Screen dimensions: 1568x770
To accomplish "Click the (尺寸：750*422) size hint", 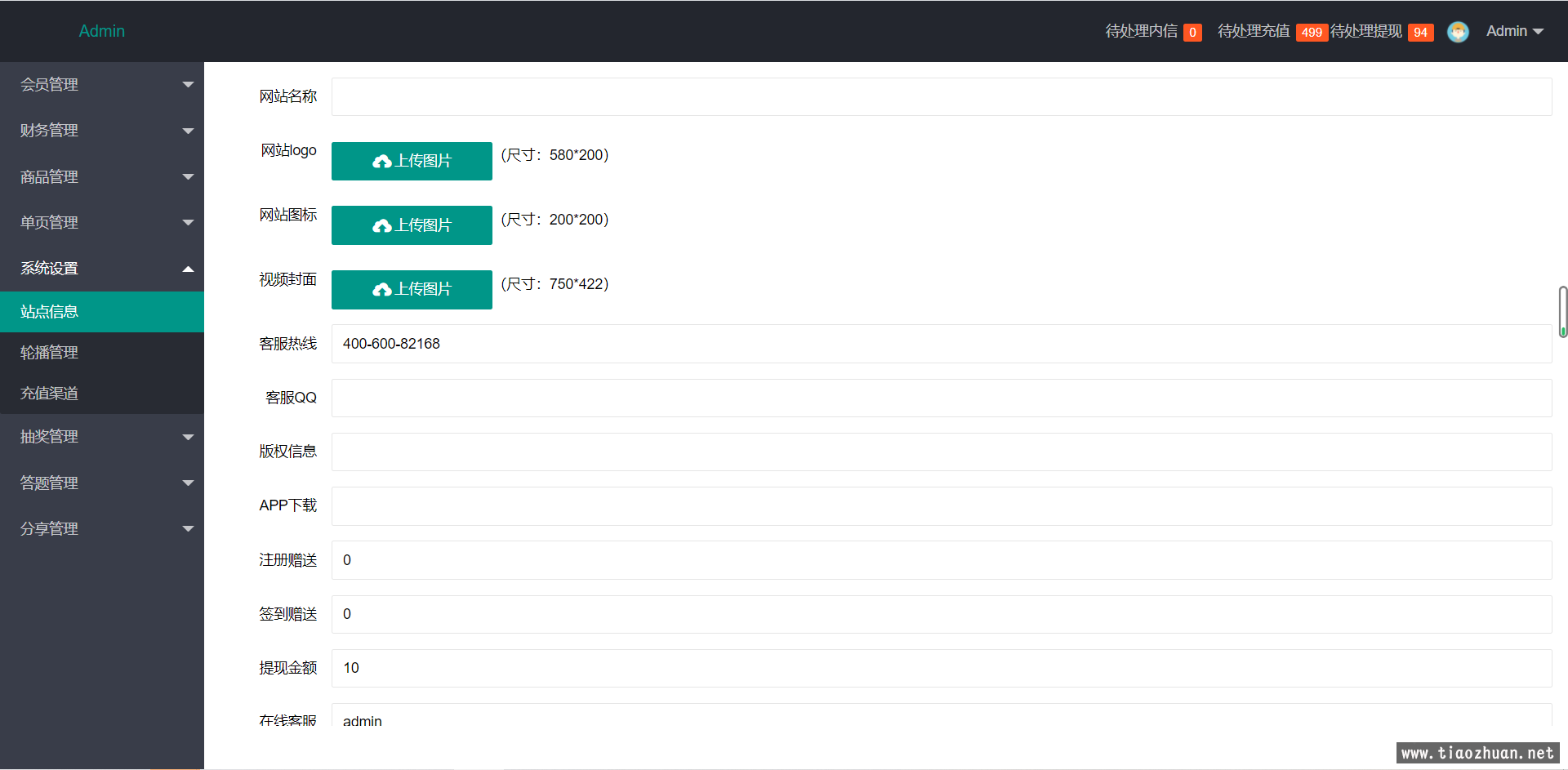I will pos(555,284).
